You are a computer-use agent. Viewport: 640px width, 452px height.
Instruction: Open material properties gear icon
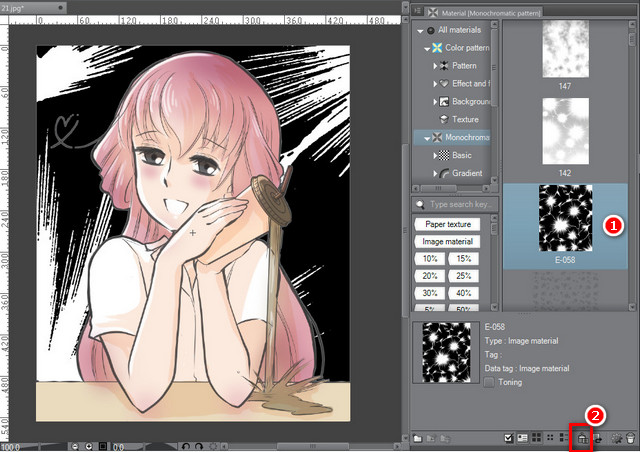pos(616,439)
